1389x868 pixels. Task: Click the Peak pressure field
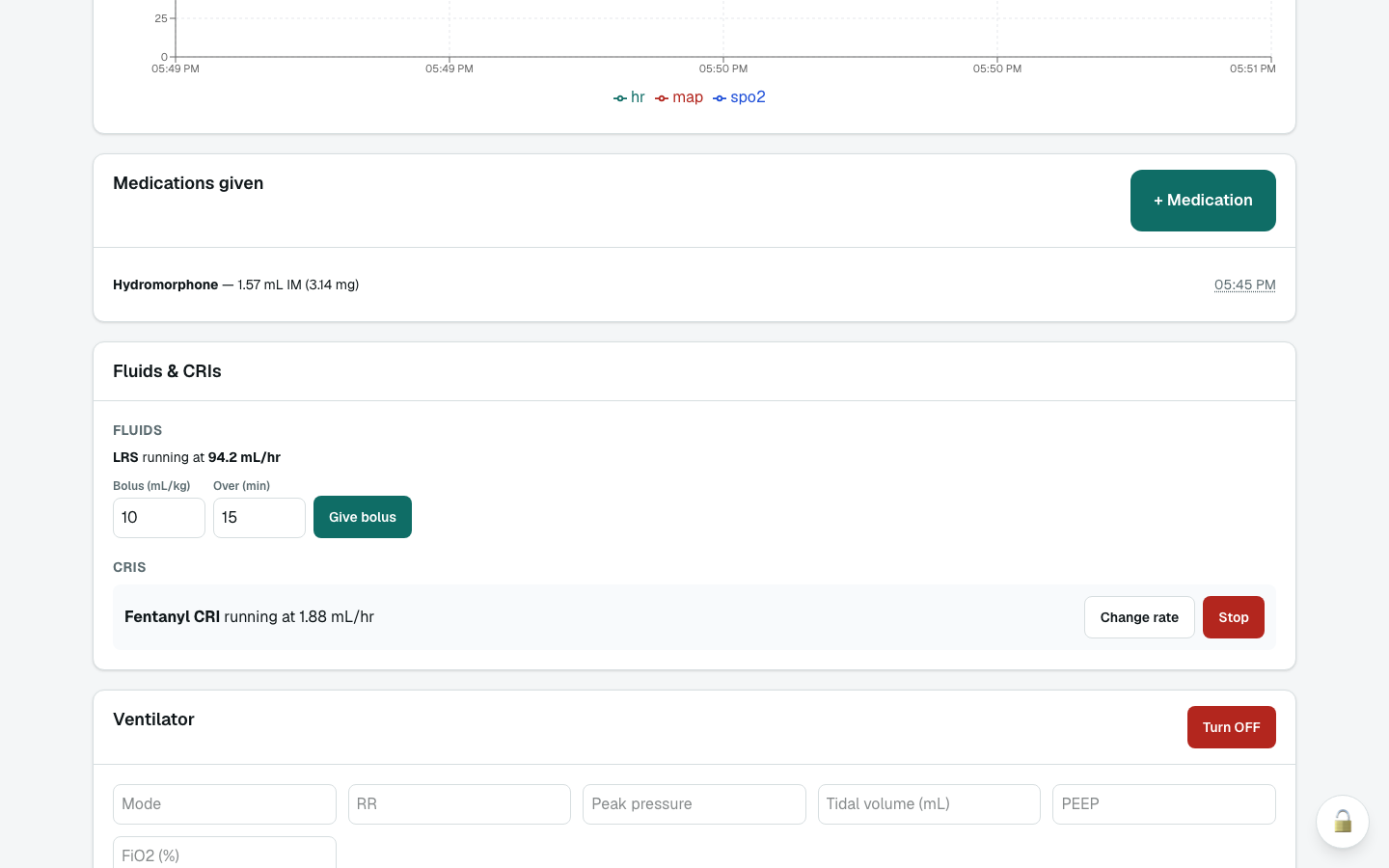click(x=694, y=804)
